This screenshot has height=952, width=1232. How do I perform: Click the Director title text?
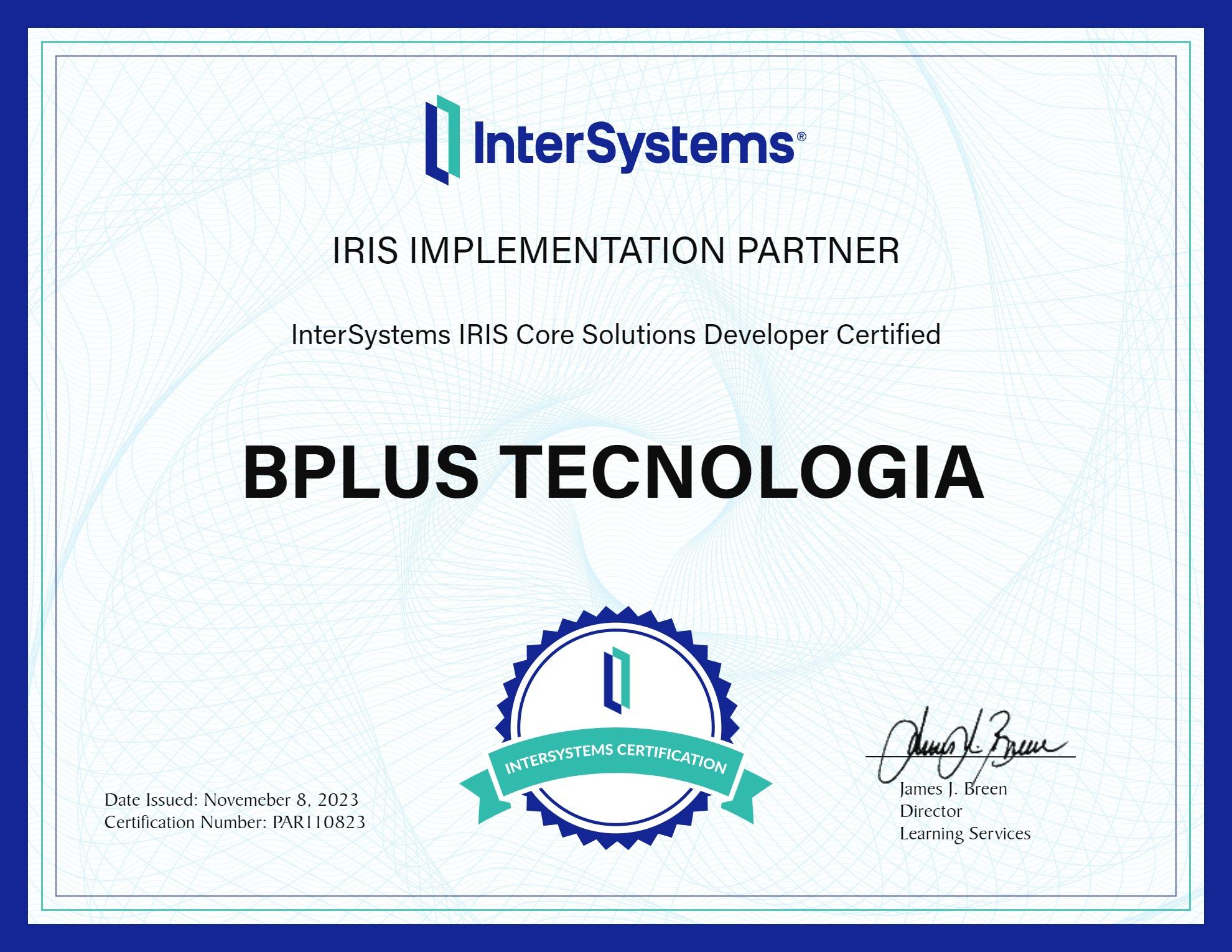tap(930, 811)
